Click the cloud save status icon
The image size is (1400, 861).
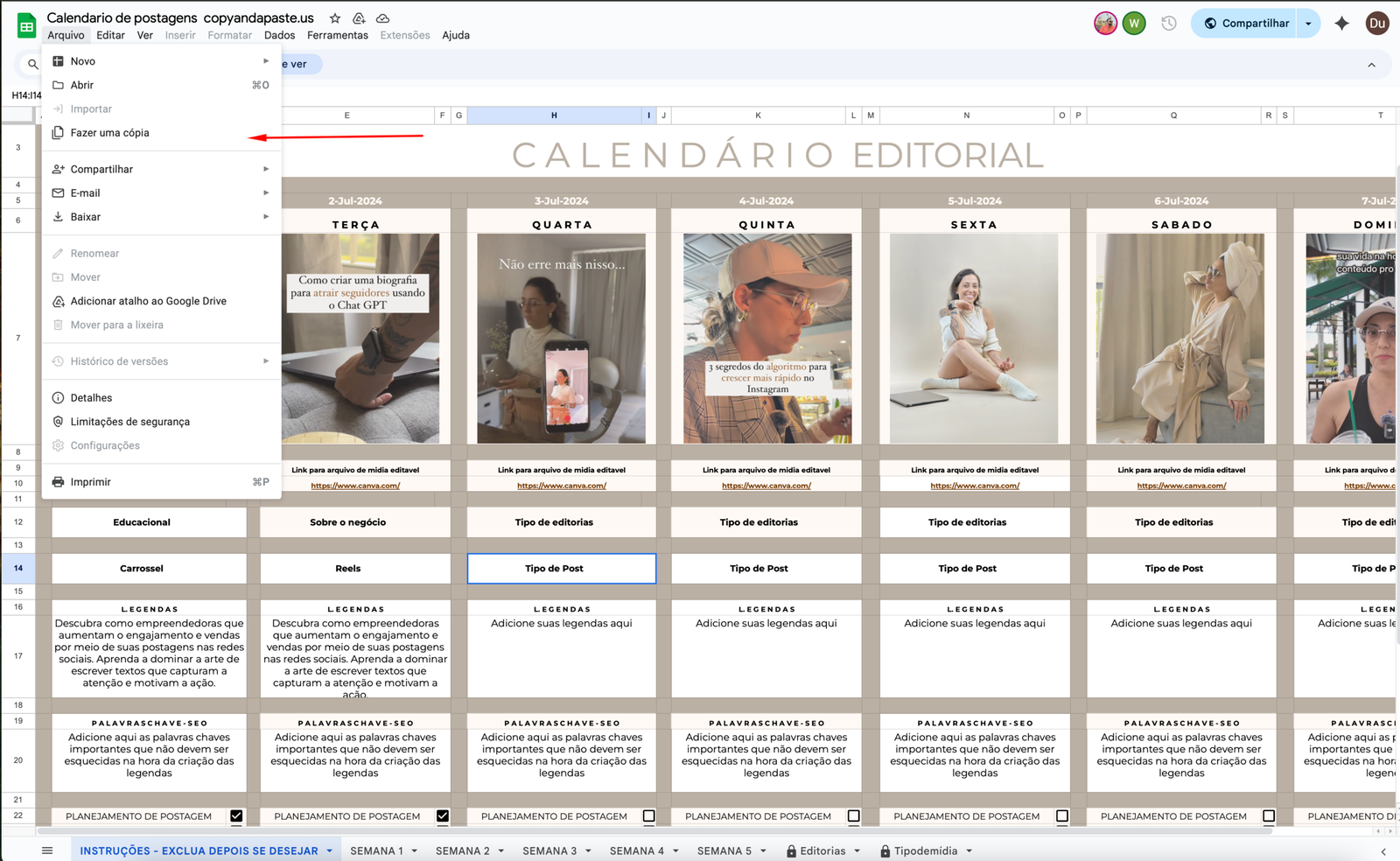click(382, 18)
